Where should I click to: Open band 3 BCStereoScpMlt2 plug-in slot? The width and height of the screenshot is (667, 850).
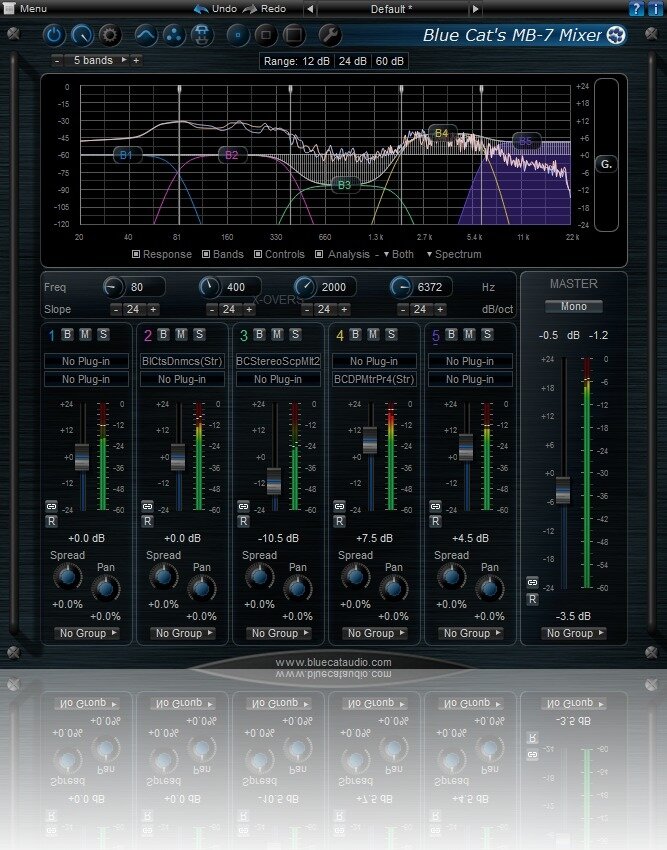pyautogui.click(x=278, y=361)
